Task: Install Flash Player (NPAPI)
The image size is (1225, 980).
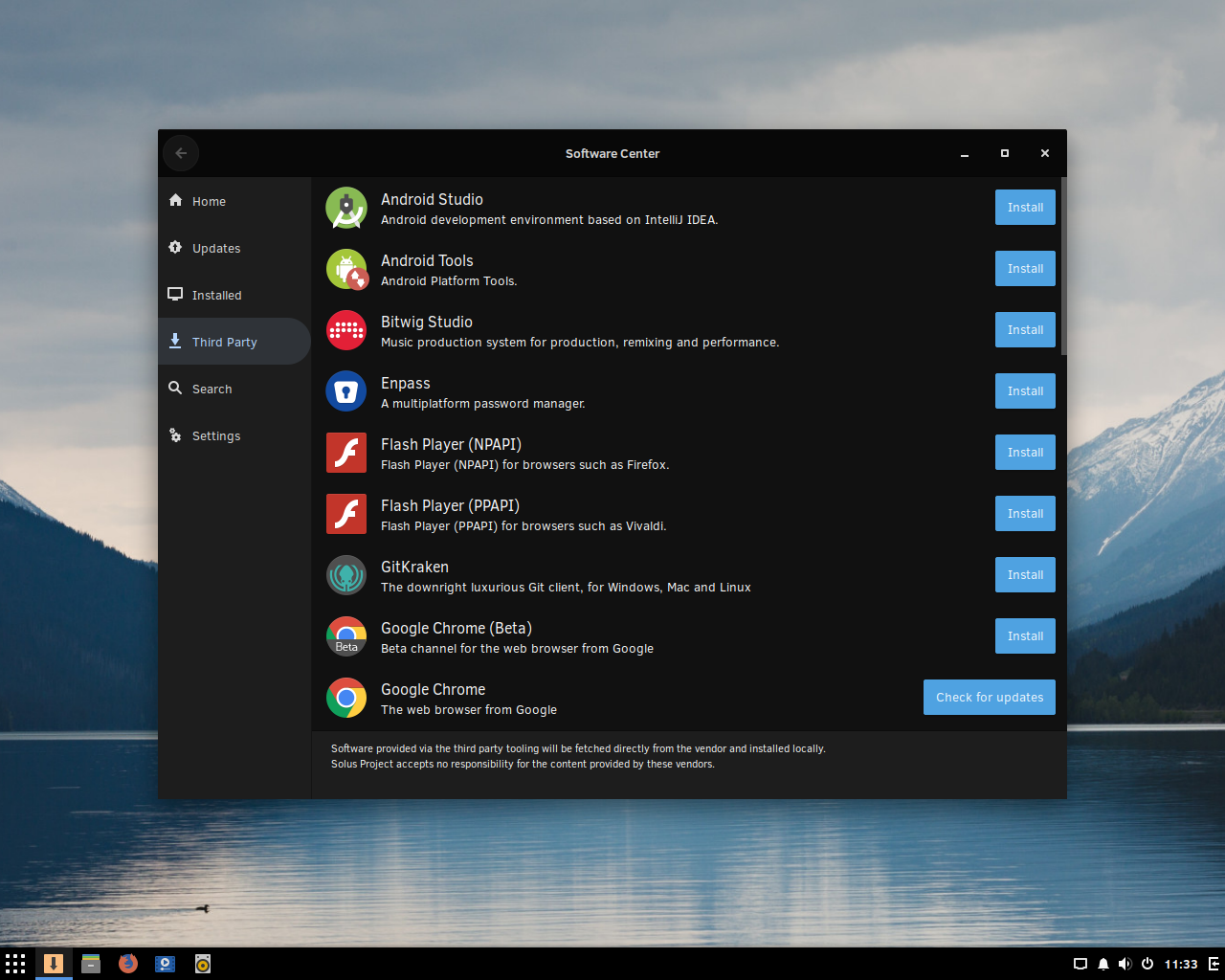Action: 1025,453
